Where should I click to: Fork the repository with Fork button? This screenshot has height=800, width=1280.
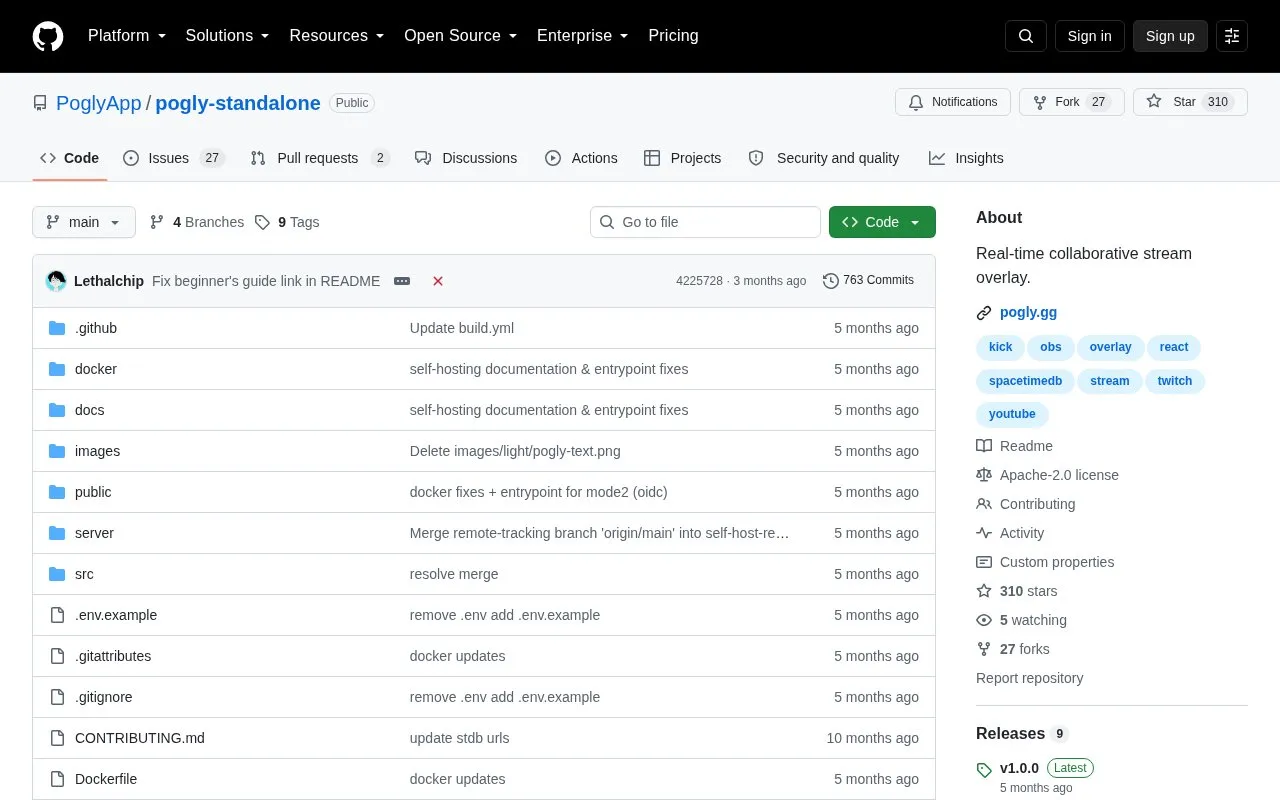[1072, 102]
